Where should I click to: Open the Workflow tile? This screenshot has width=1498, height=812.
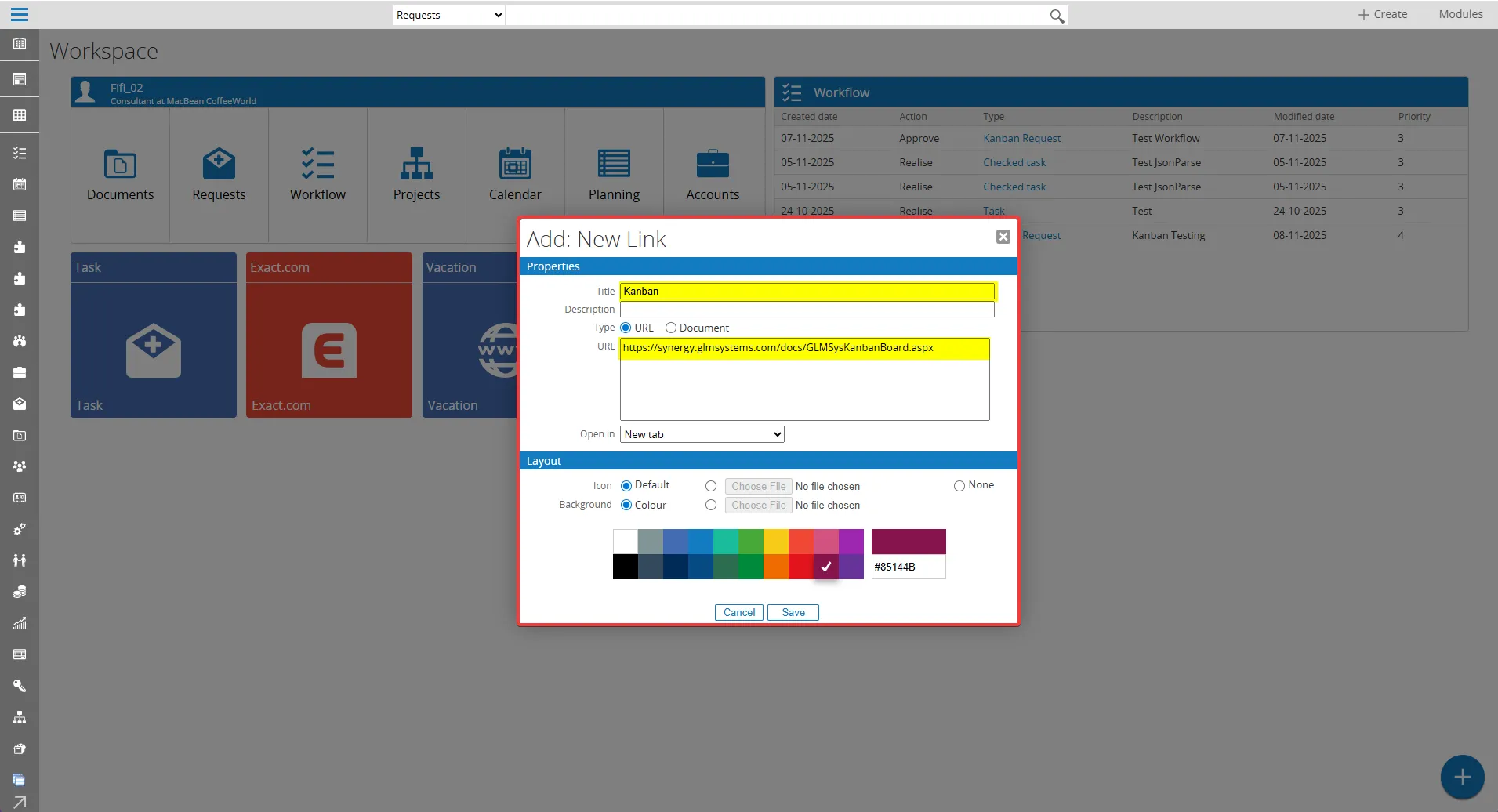pos(317,174)
